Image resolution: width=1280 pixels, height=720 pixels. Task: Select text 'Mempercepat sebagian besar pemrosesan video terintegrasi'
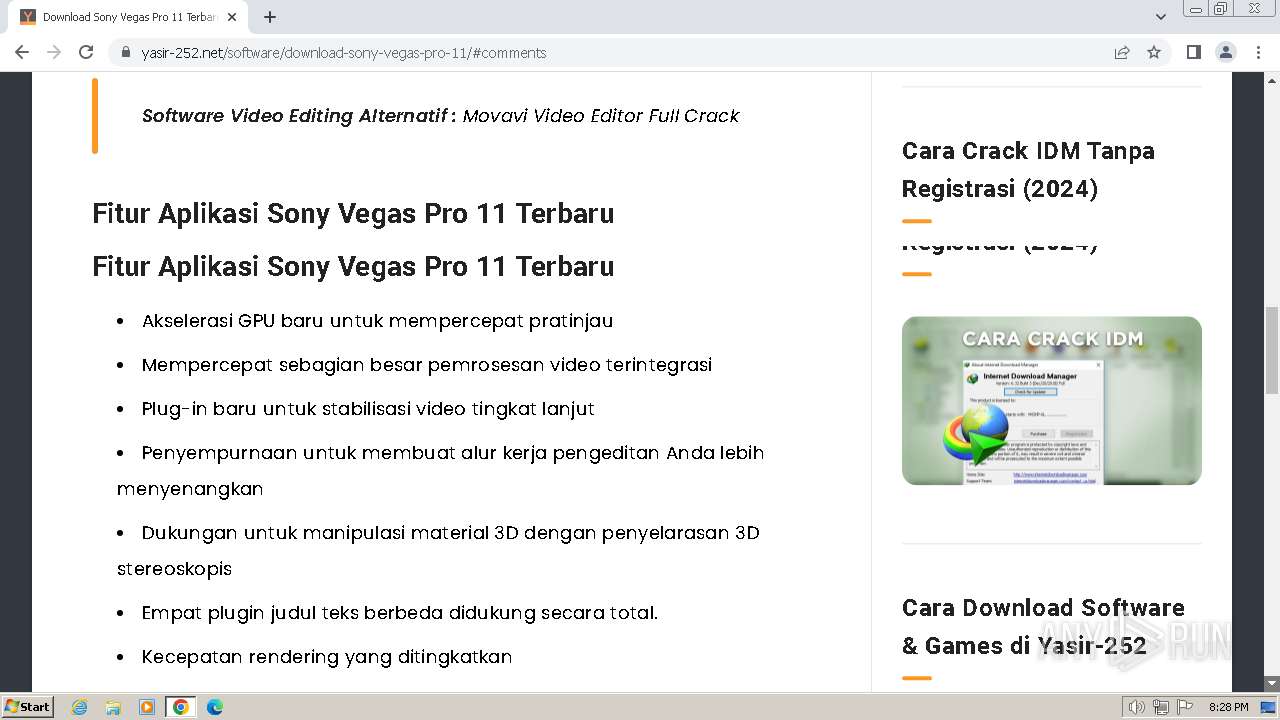pos(427,365)
